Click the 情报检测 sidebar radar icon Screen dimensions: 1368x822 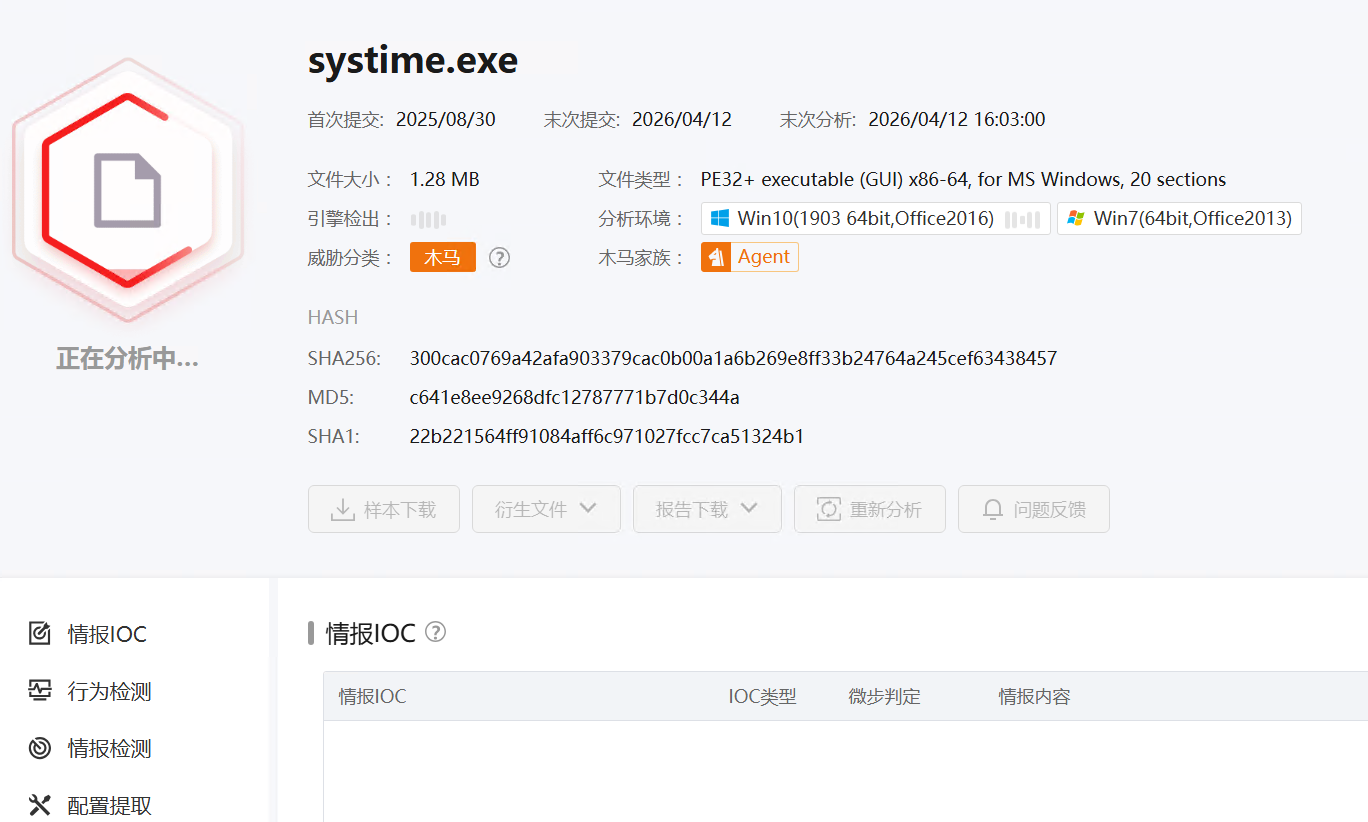tap(40, 748)
